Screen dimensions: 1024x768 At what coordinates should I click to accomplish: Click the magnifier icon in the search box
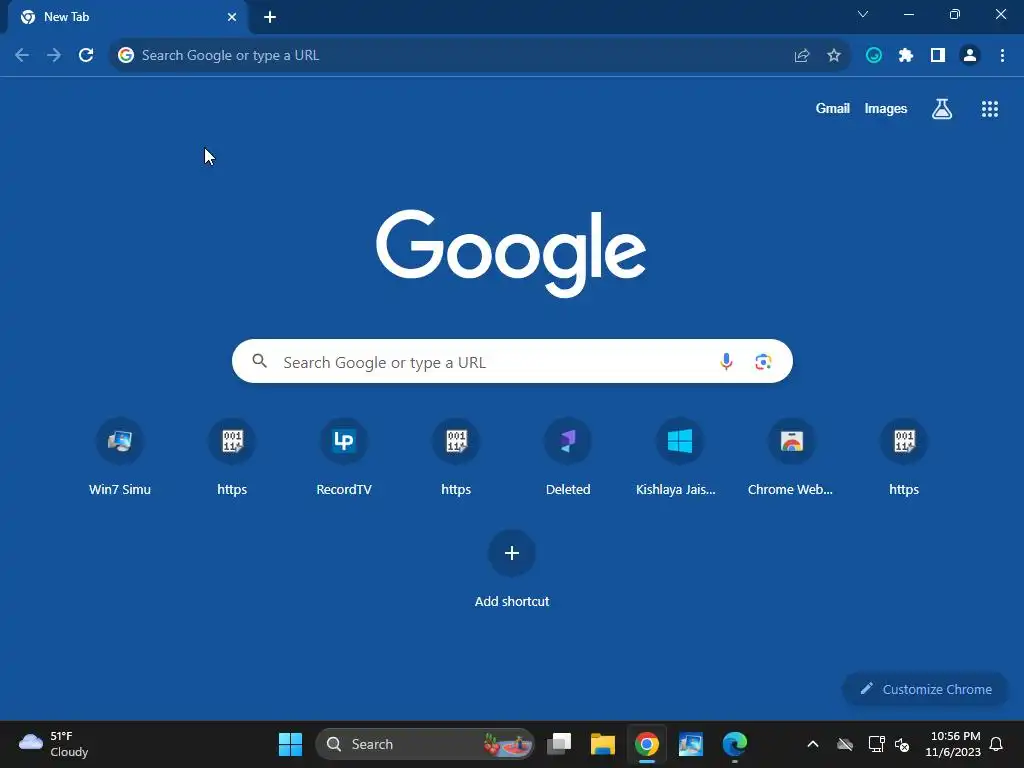click(259, 360)
